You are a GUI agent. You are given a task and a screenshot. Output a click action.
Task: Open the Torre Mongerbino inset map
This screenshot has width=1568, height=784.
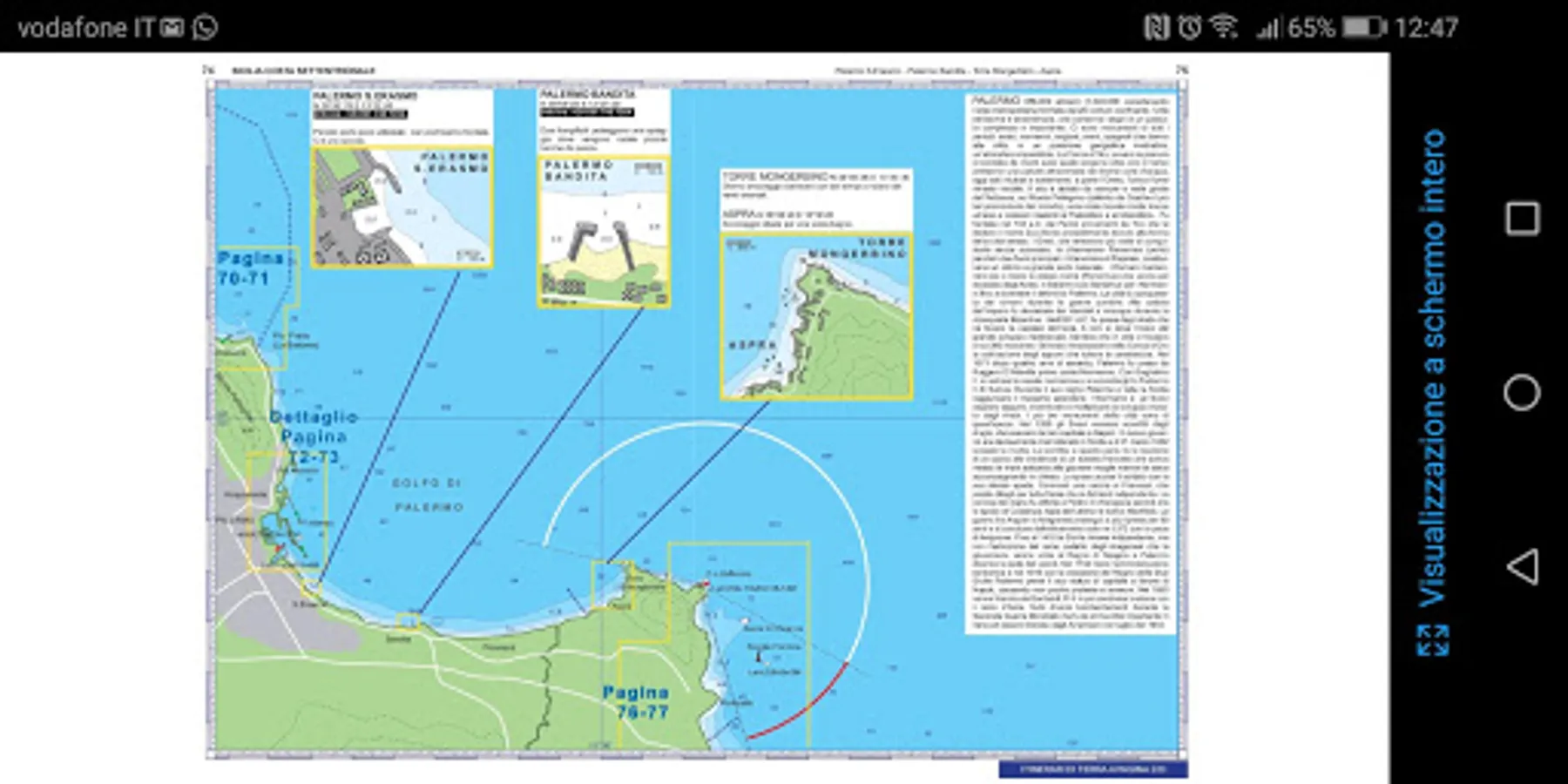click(x=816, y=316)
